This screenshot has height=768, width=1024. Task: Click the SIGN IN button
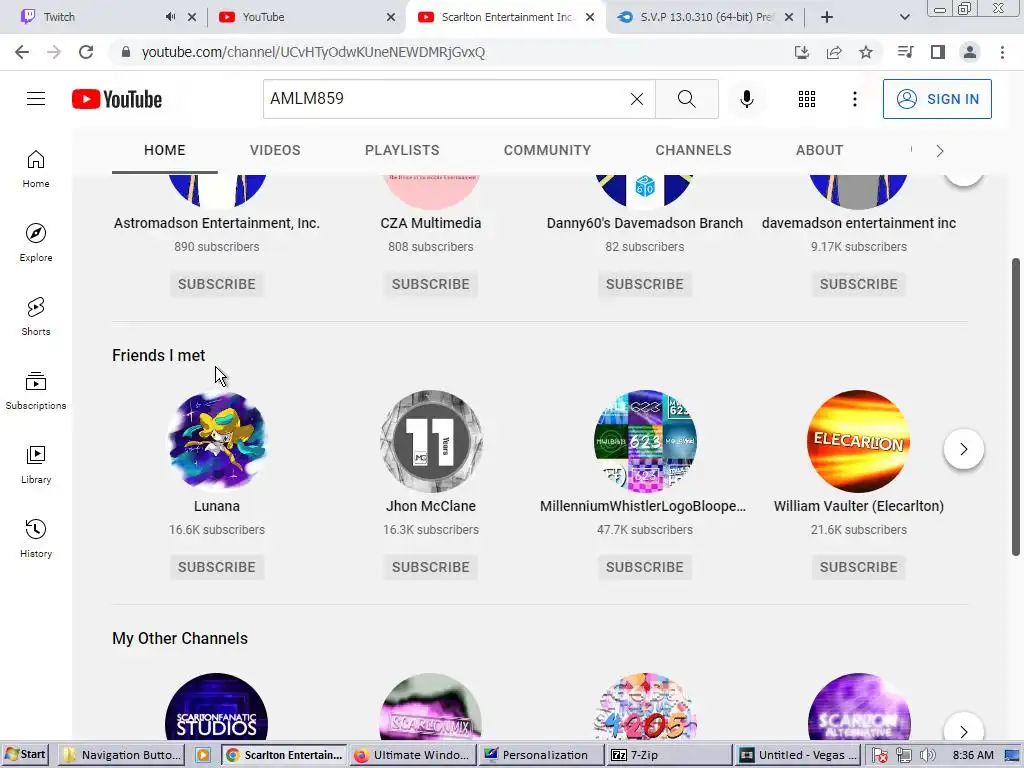pyautogui.click(x=937, y=99)
